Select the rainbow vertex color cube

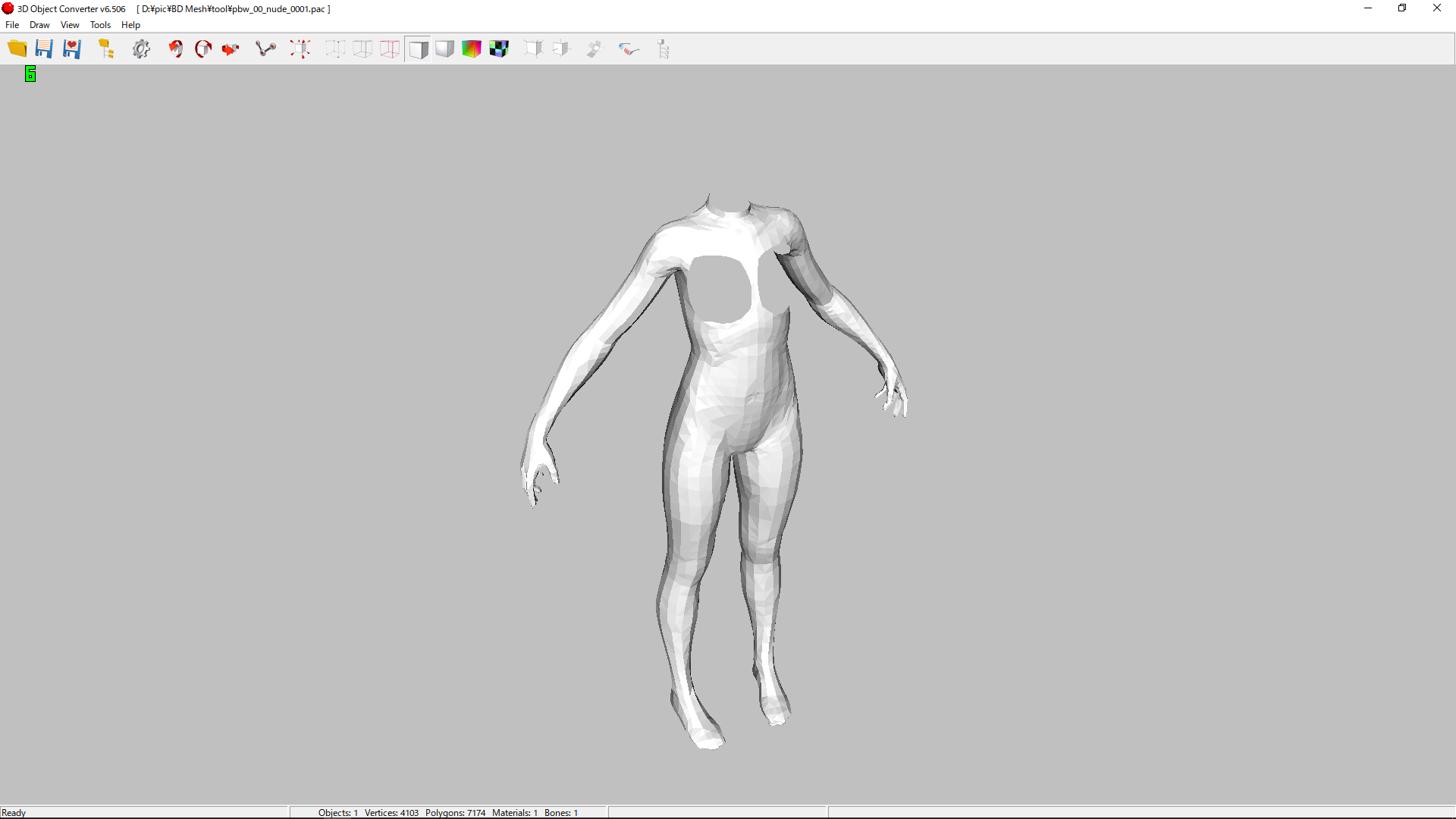pos(472,49)
